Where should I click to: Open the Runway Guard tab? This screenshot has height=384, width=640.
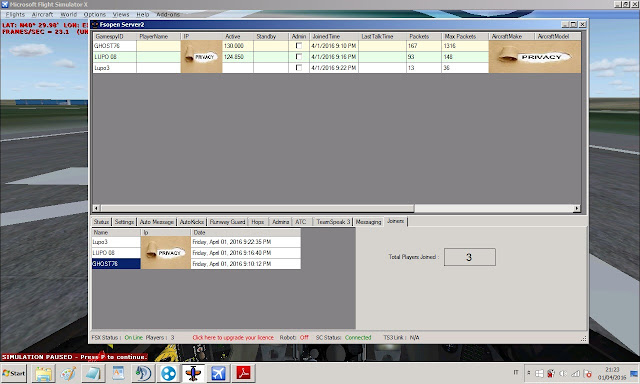[227, 222]
